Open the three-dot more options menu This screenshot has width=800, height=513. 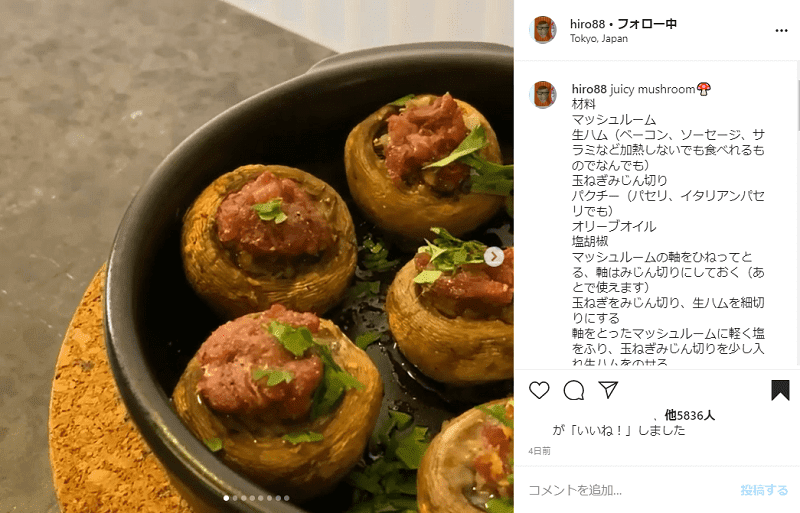781,31
